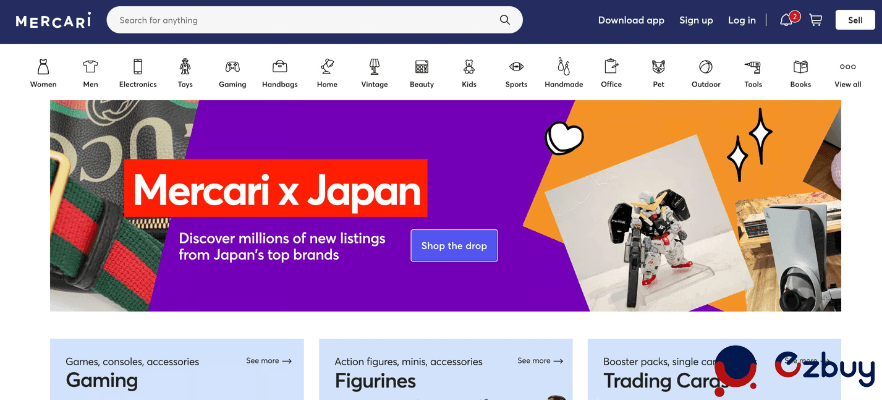This screenshot has height=400, width=882.
Task: Select the Gaming controller icon
Action: [x=232, y=67]
